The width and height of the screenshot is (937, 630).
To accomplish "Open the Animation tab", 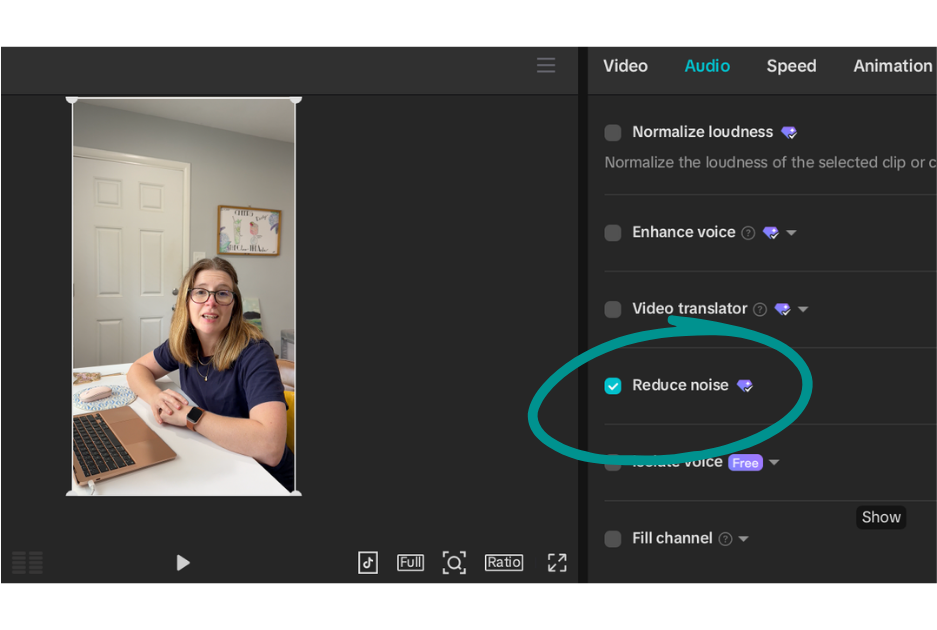I will click(893, 66).
